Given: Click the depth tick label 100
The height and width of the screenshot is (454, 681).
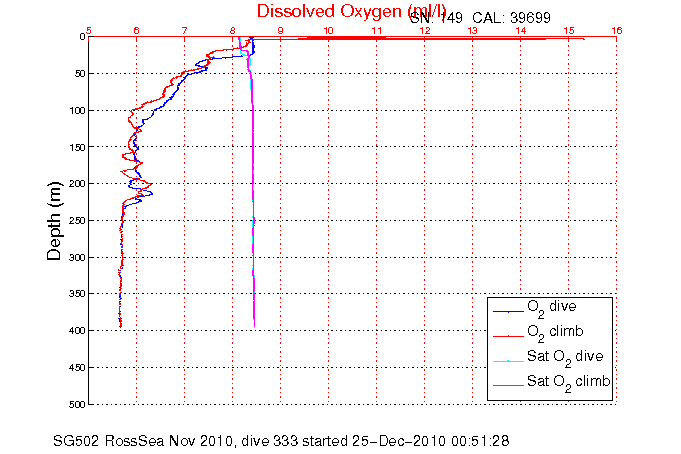Looking at the screenshot, I should (x=77, y=110).
